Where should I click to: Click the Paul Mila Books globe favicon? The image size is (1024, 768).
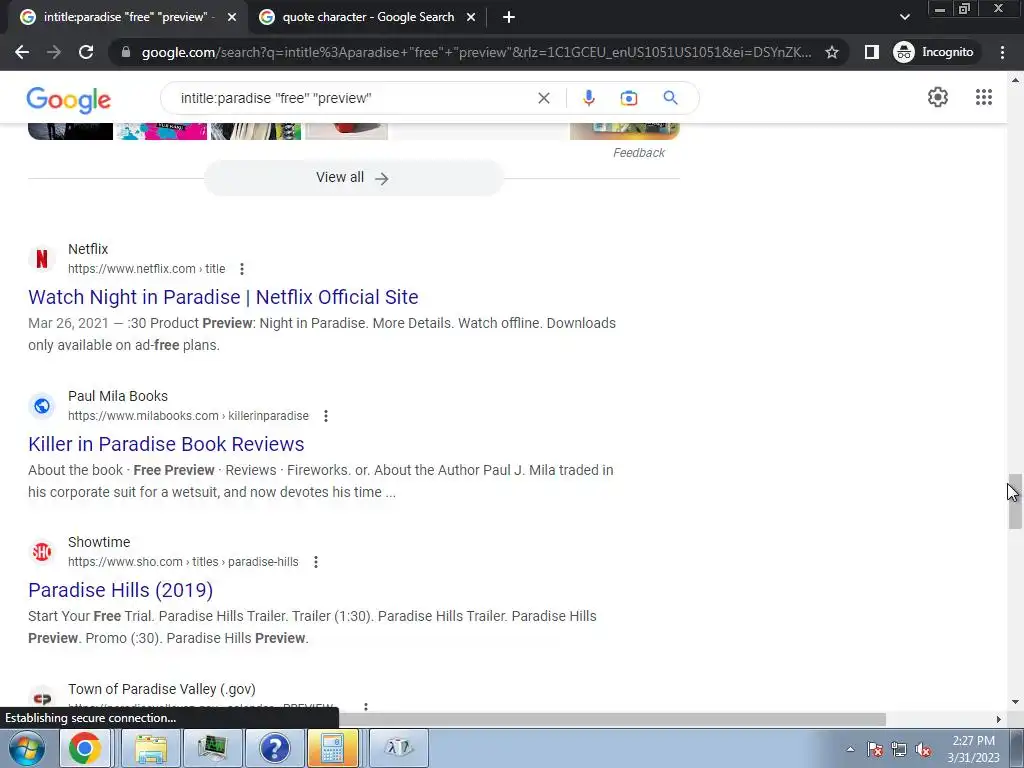pos(42,406)
